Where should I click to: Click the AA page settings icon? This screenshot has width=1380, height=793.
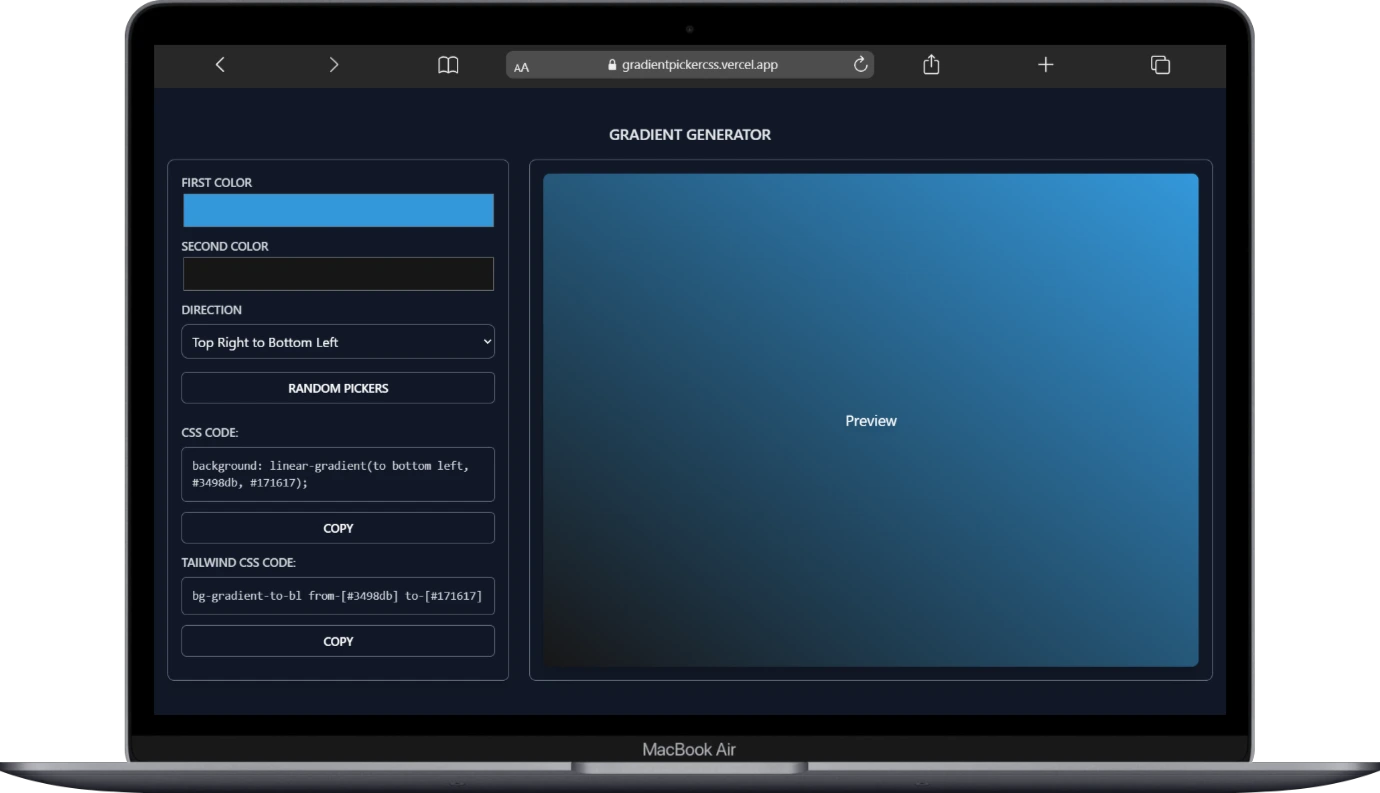(521, 66)
